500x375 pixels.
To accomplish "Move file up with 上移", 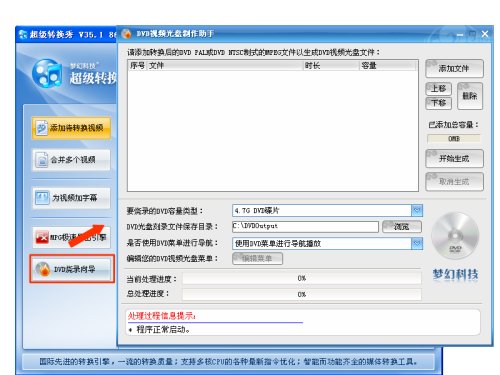I will 439,89.
